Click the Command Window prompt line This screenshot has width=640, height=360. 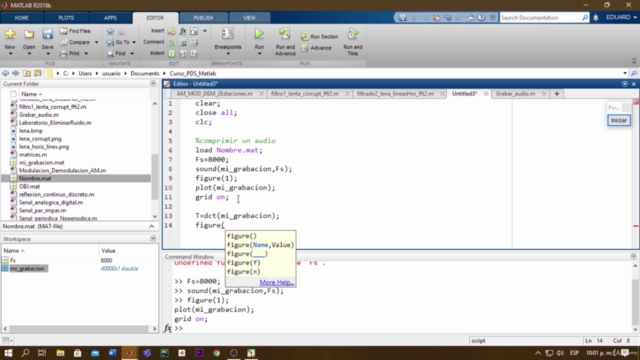(400, 328)
